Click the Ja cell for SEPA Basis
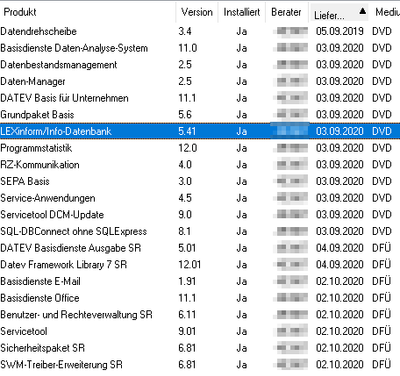 pyautogui.click(x=242, y=181)
